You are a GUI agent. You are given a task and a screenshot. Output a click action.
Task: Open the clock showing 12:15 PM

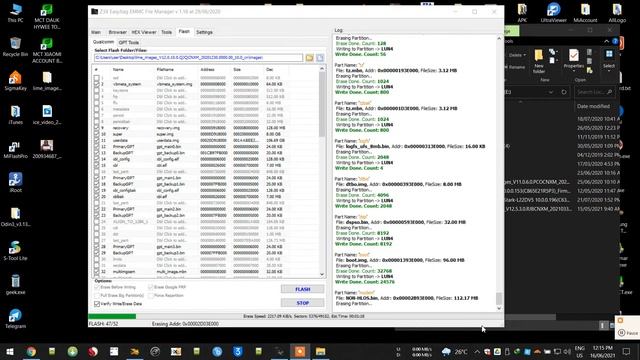tap(602, 351)
